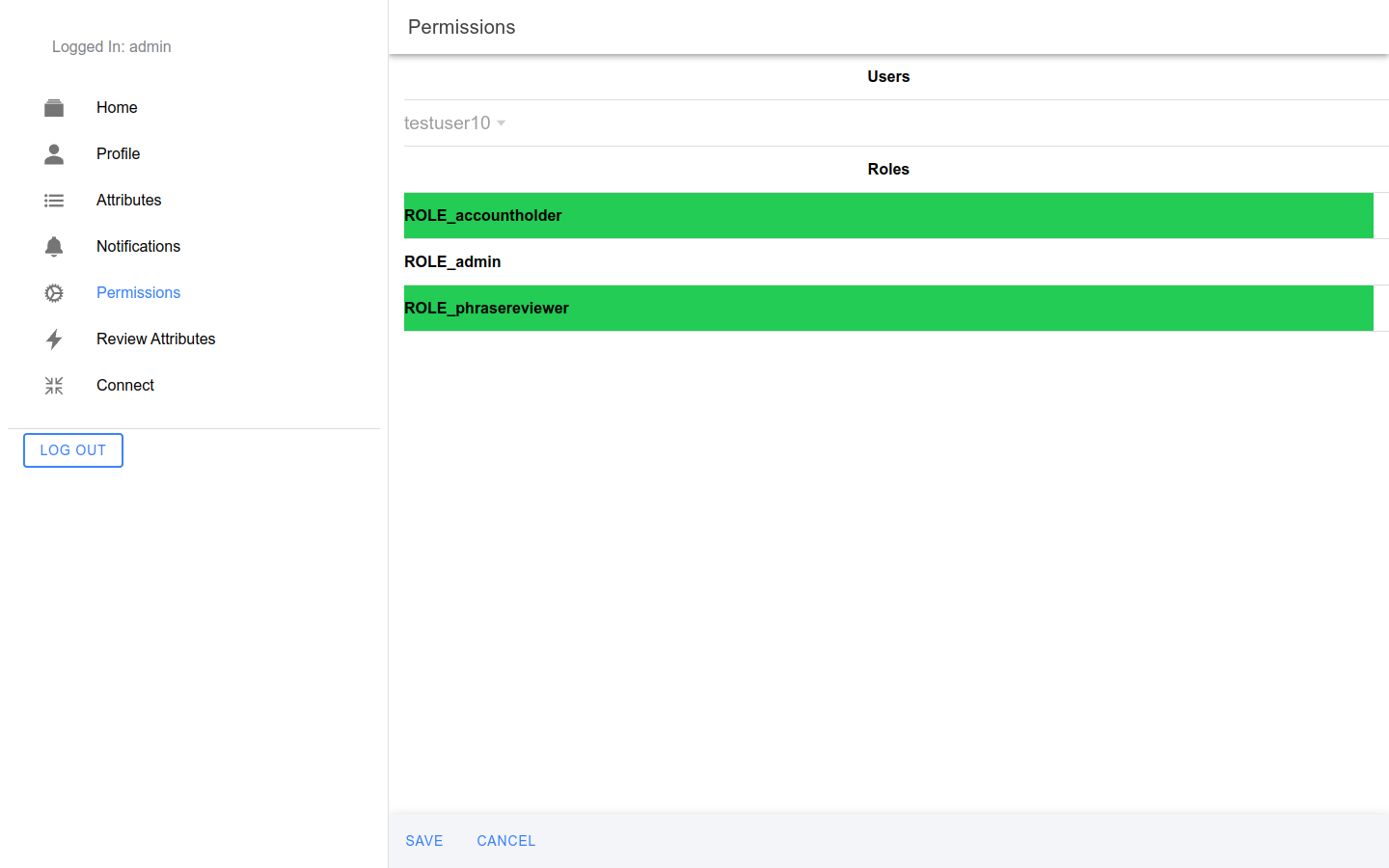Open the Notifications menu item
The image size is (1389, 868).
click(138, 247)
